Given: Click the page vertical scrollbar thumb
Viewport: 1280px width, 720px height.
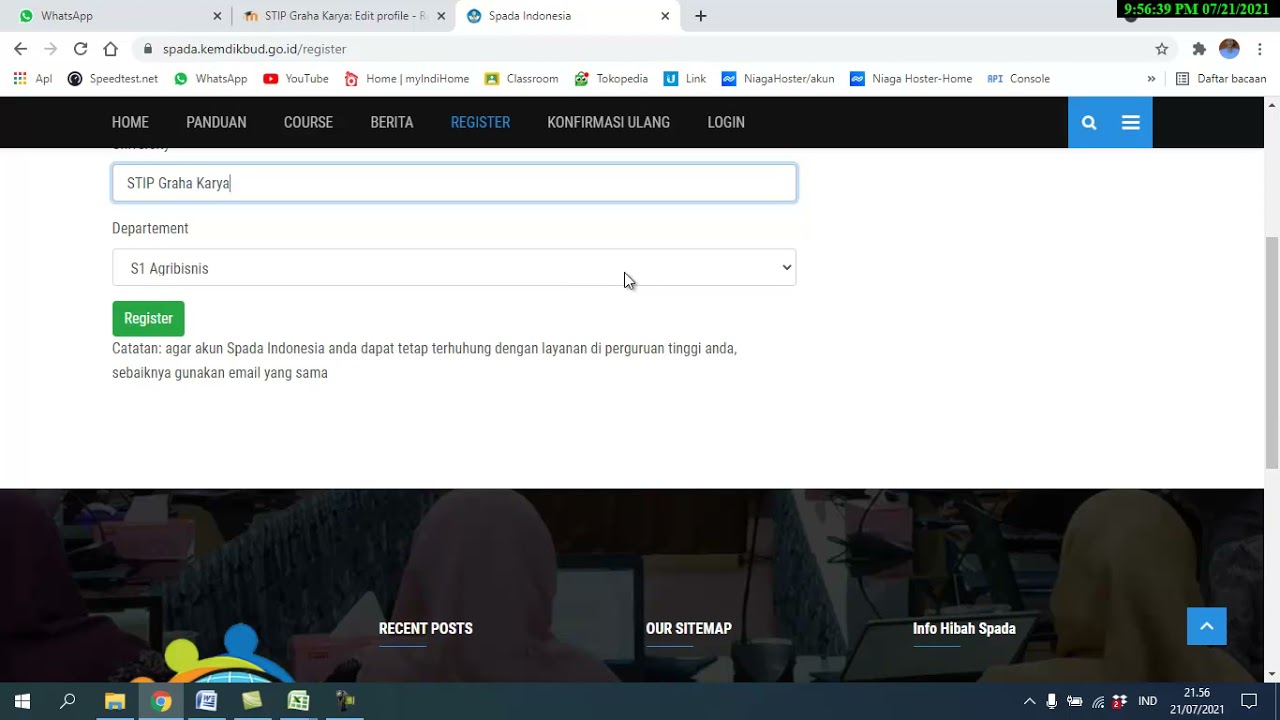Looking at the screenshot, I should coord(1272,352).
